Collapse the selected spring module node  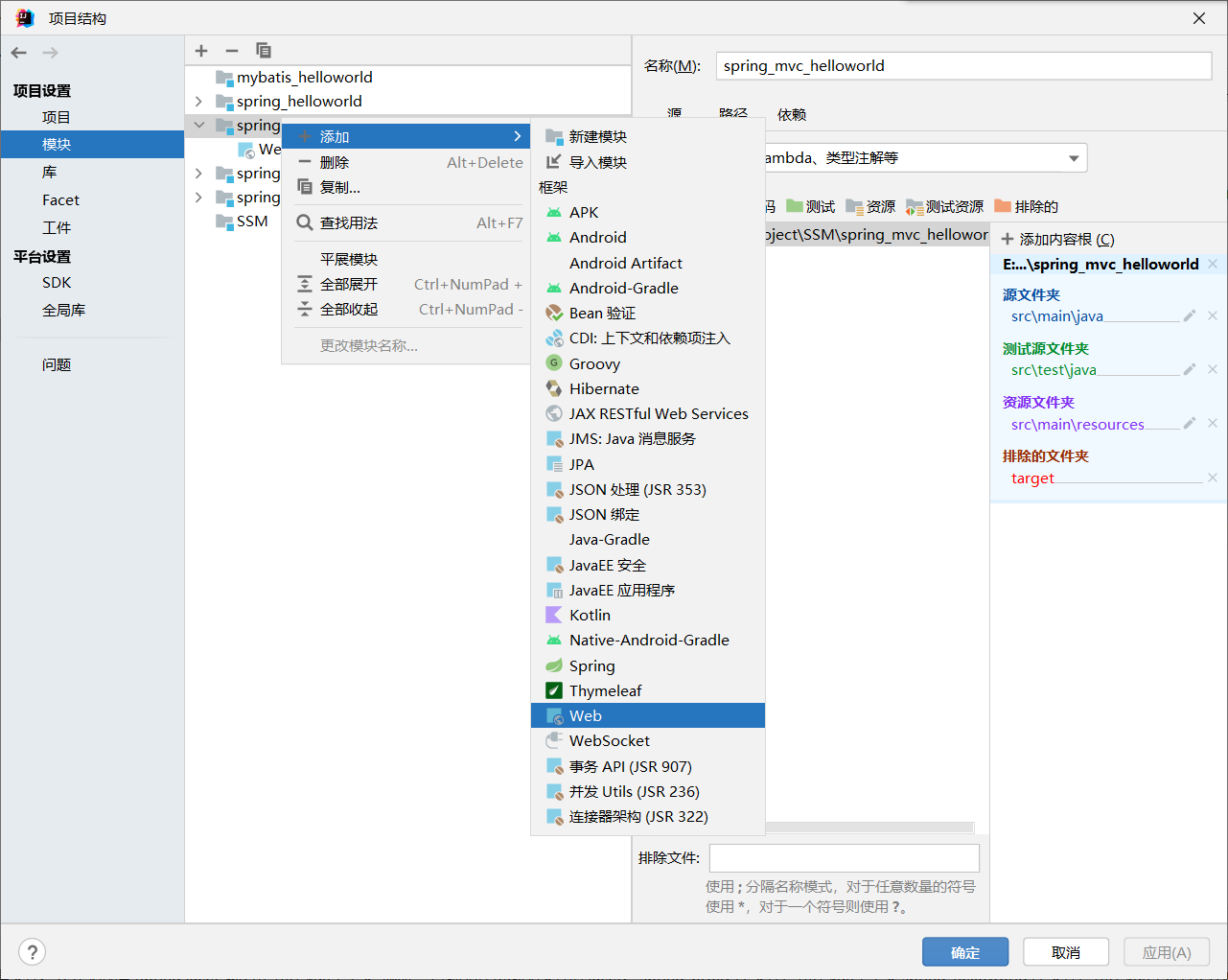click(198, 125)
